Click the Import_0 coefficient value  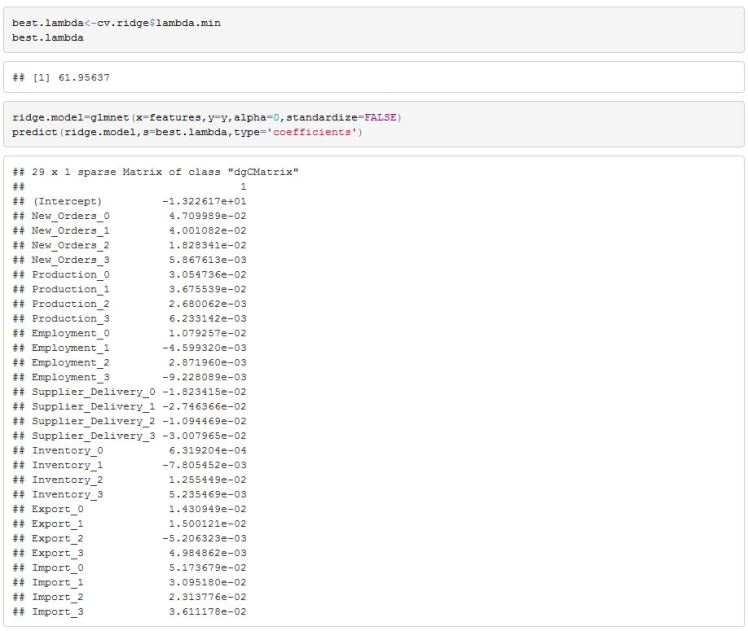tap(207, 567)
